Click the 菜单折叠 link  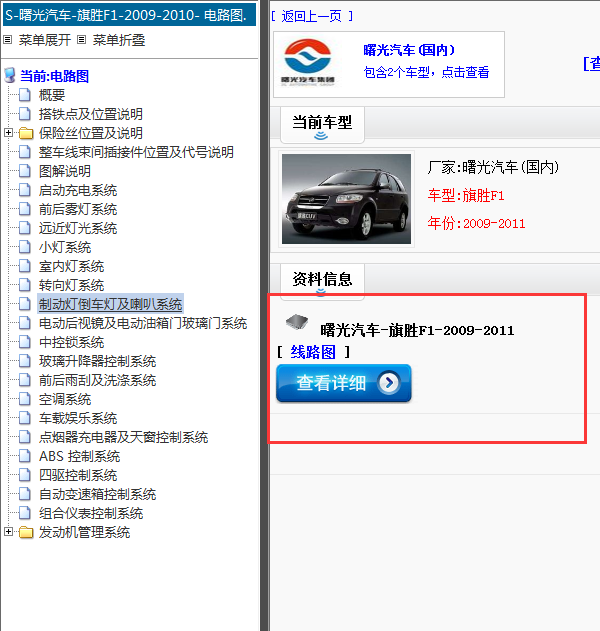point(119,40)
